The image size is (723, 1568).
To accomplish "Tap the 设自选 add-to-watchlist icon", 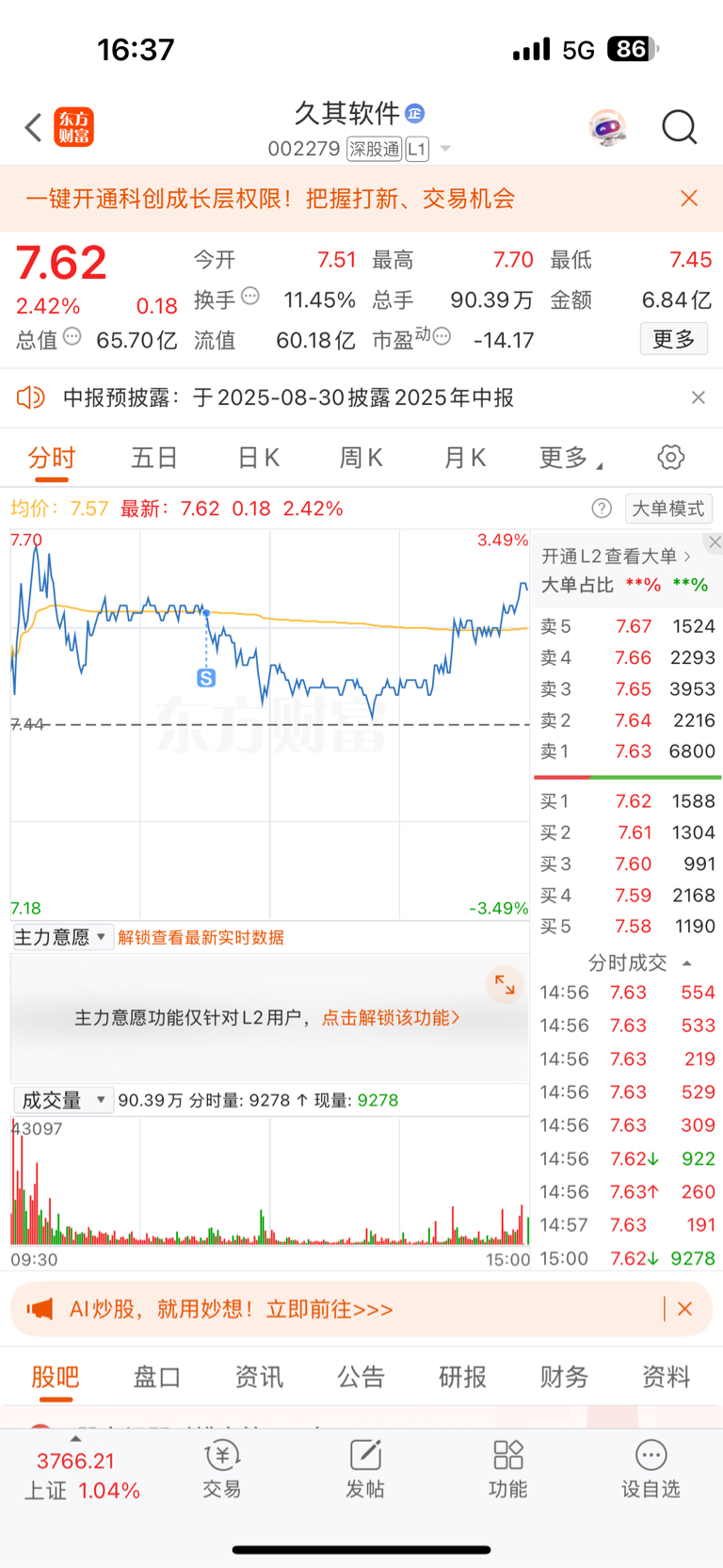I will point(651,1469).
